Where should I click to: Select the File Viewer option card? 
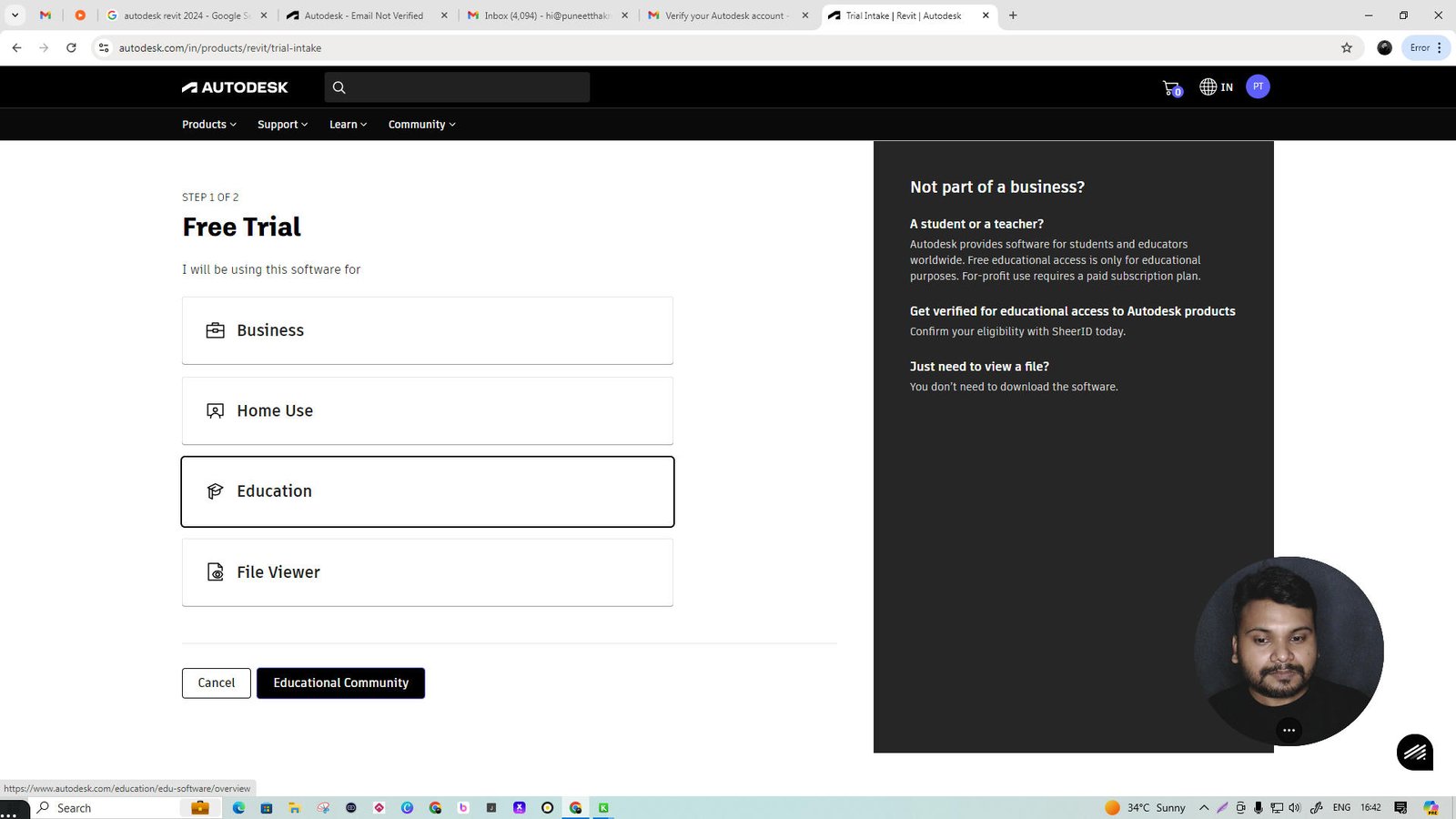(428, 572)
